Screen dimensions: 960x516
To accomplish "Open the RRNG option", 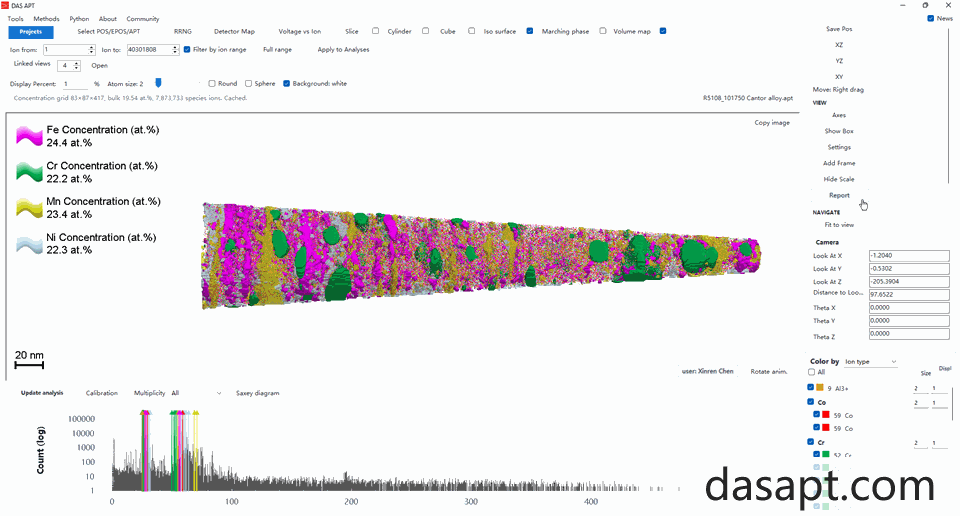I will (x=182, y=31).
